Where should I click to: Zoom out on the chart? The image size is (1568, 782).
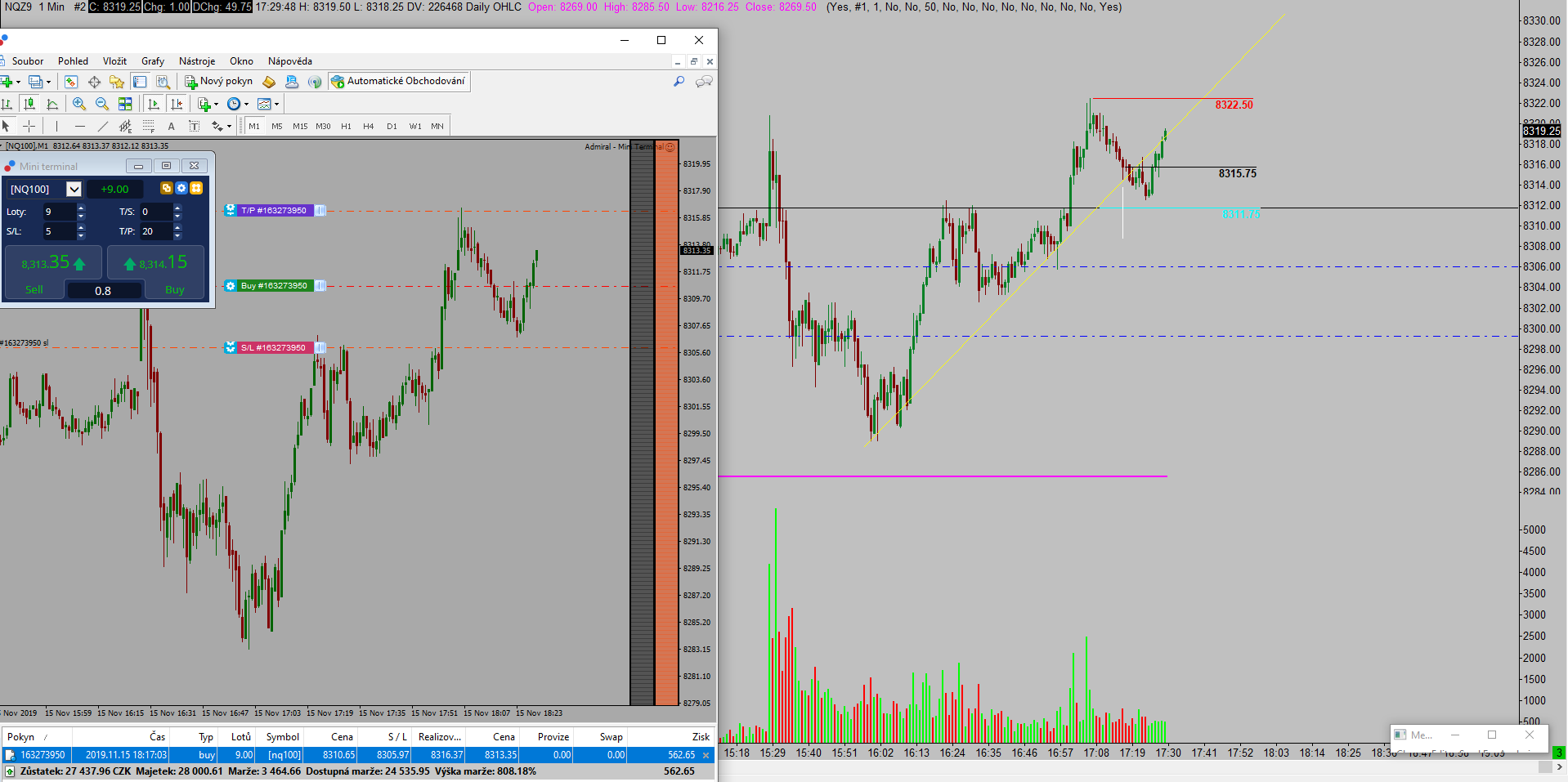(x=102, y=104)
